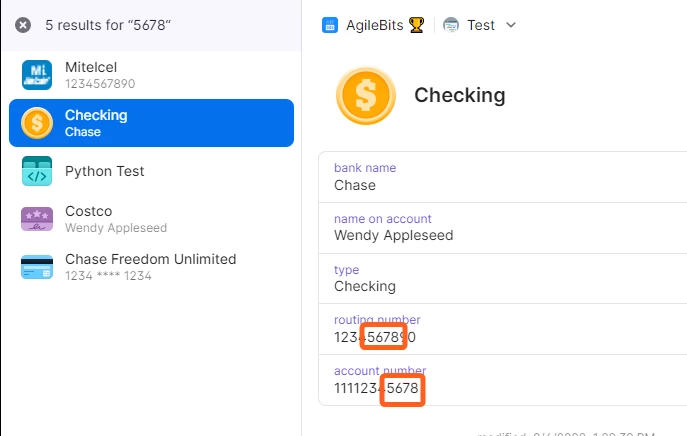Click the large Checking coin icon in details
Image resolution: width=687 pixels, height=436 pixels.
(x=366, y=96)
